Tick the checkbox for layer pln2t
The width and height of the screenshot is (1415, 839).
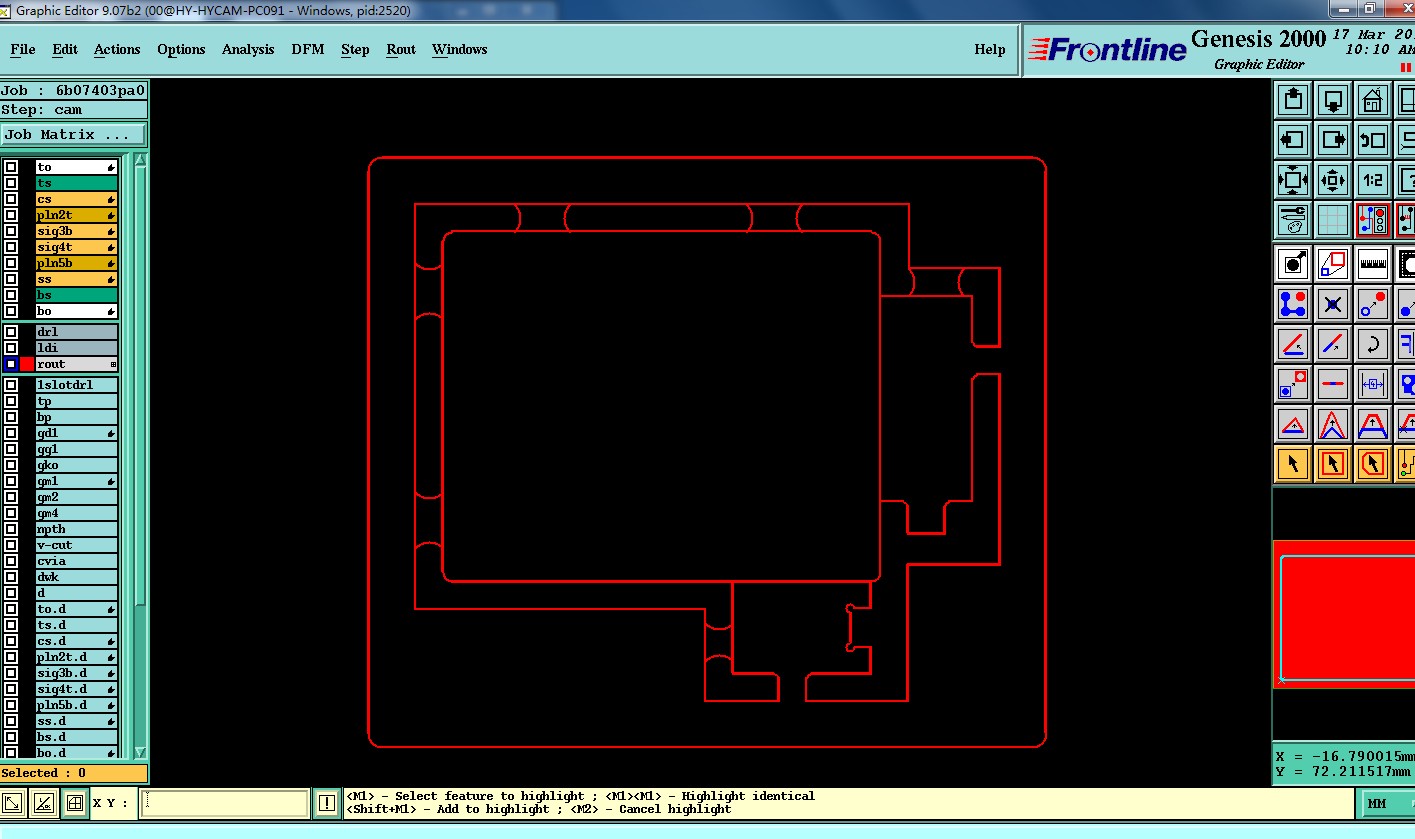(x=11, y=215)
